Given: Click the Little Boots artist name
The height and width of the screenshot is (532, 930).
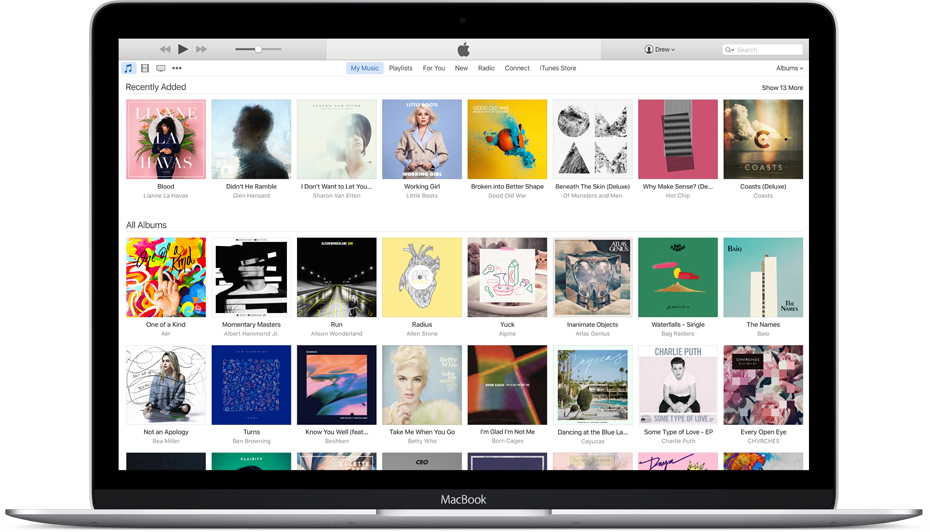Looking at the screenshot, I should click(x=422, y=196).
